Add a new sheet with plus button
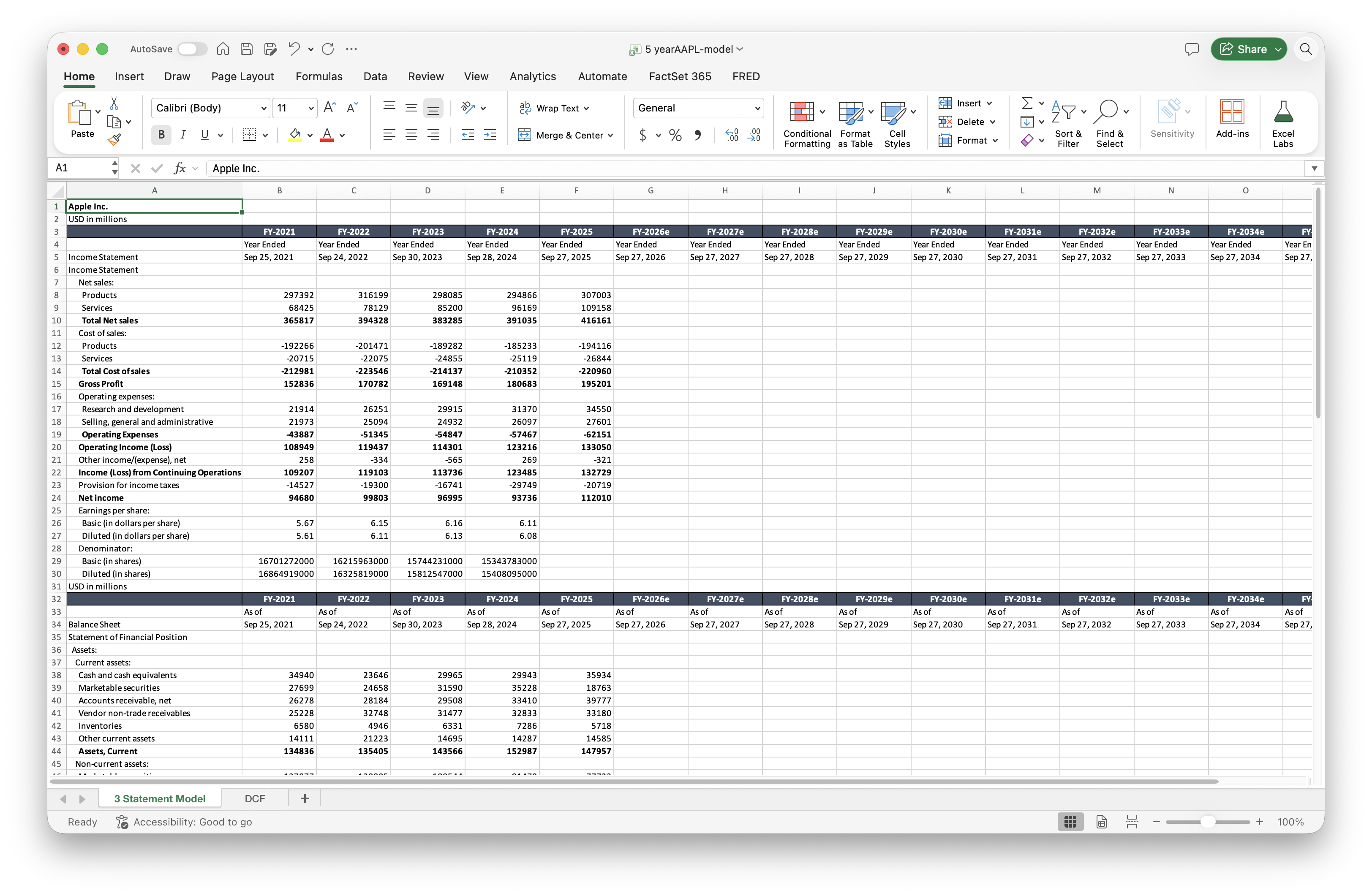This screenshot has height=896, width=1372. [x=305, y=798]
